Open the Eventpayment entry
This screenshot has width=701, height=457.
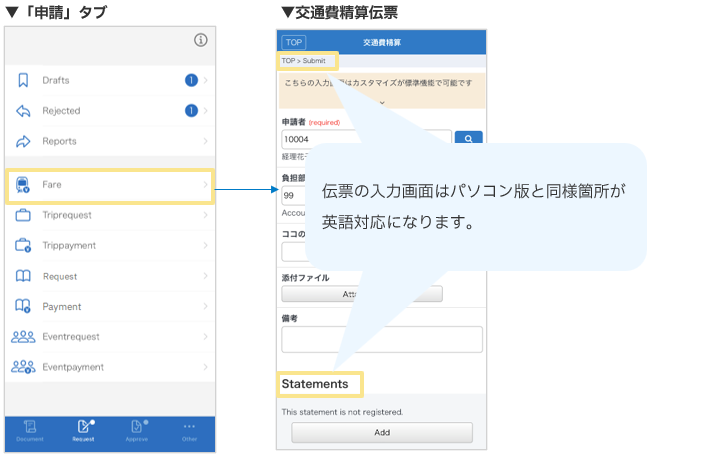110,367
